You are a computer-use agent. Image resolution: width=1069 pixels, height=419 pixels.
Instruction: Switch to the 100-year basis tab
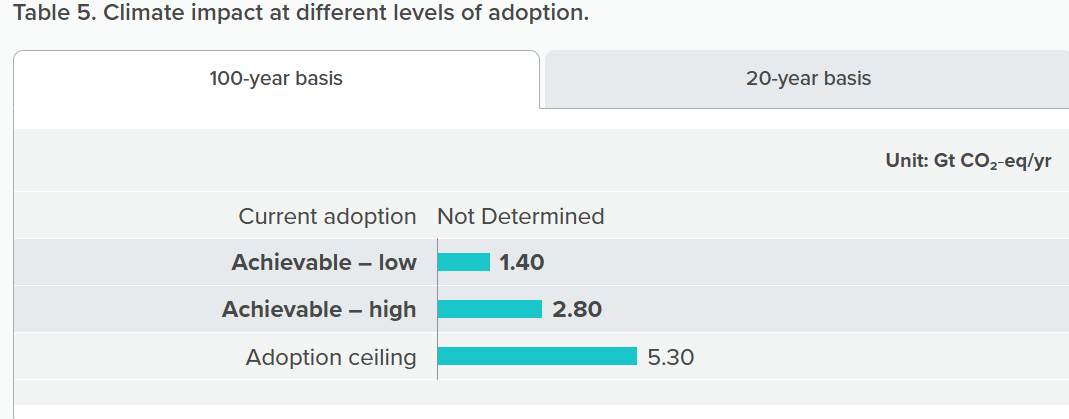click(276, 78)
